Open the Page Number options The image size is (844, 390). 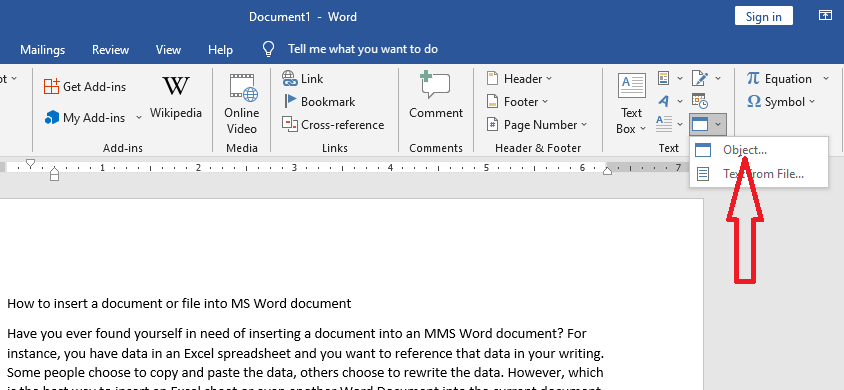pos(537,125)
